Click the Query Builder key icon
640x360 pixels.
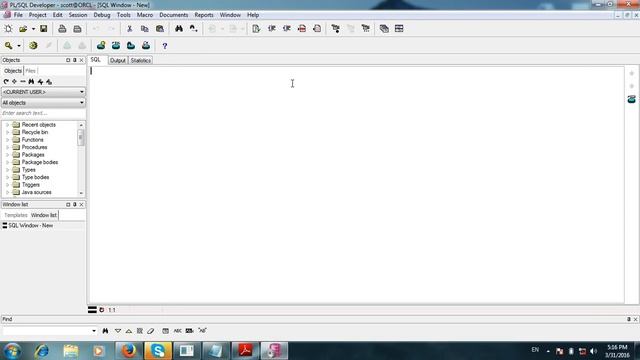click(8, 46)
